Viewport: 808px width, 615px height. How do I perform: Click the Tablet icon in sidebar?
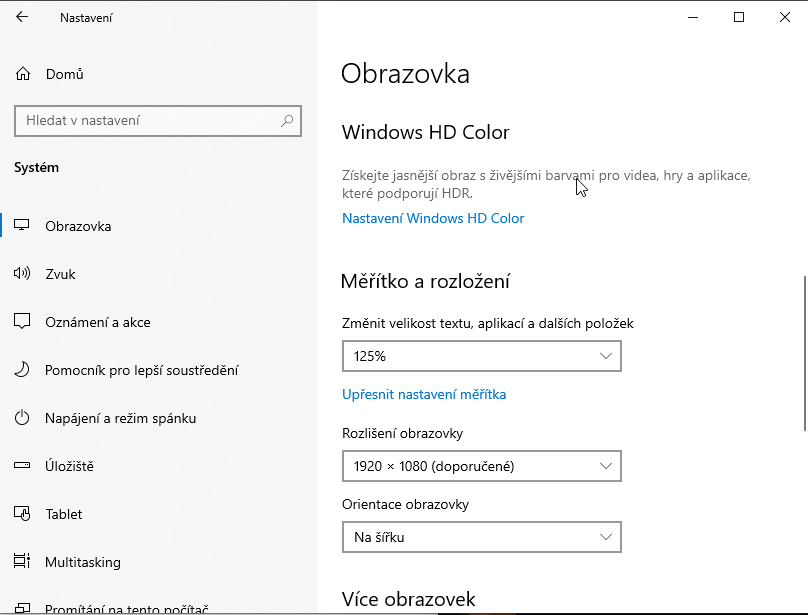[22, 514]
